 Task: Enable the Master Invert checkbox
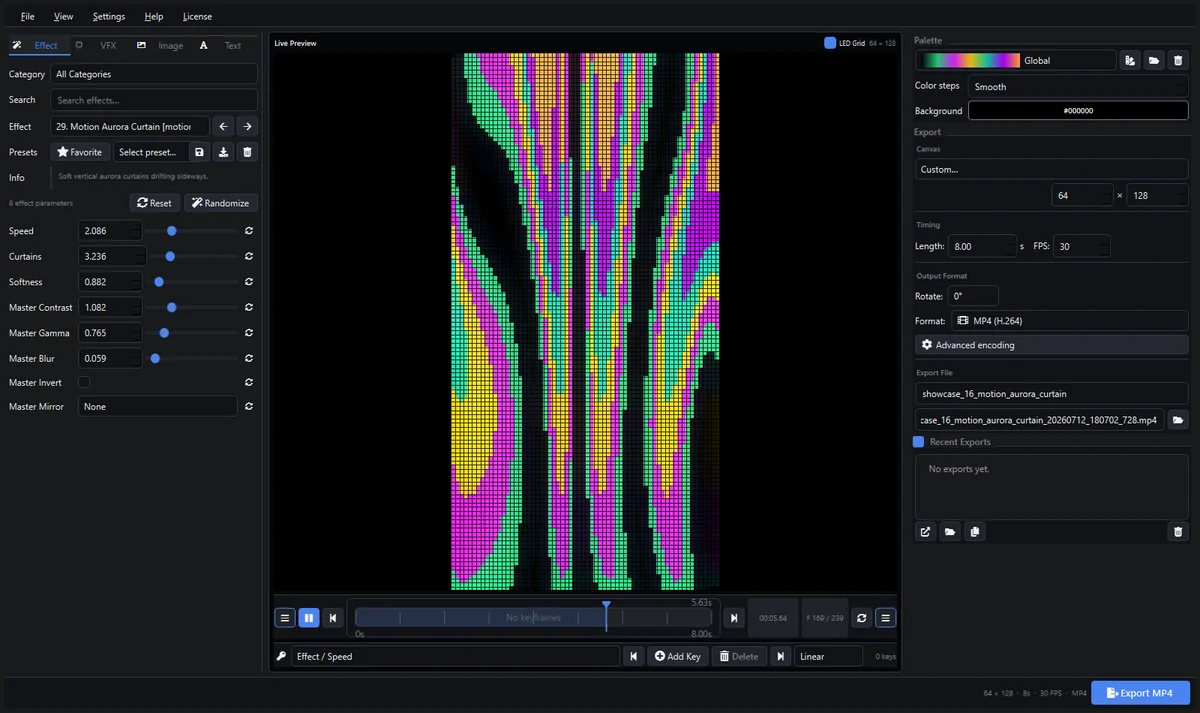pyautogui.click(x=84, y=382)
